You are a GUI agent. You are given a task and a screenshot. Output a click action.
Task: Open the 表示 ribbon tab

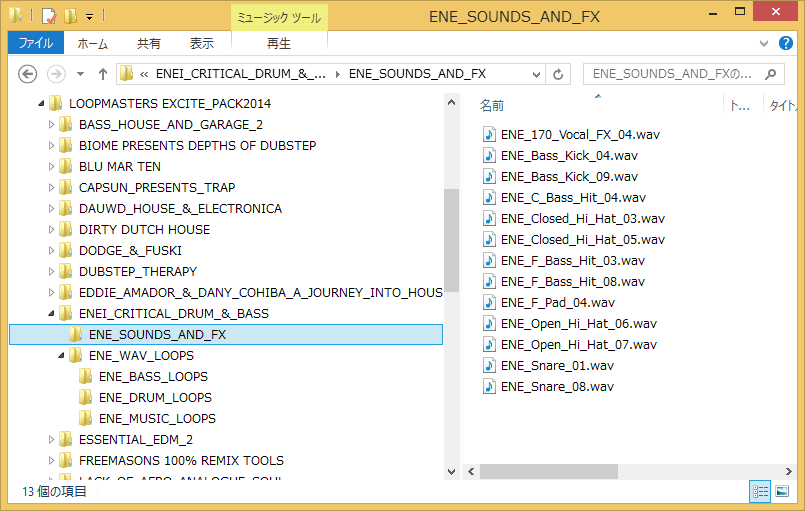[x=202, y=44]
